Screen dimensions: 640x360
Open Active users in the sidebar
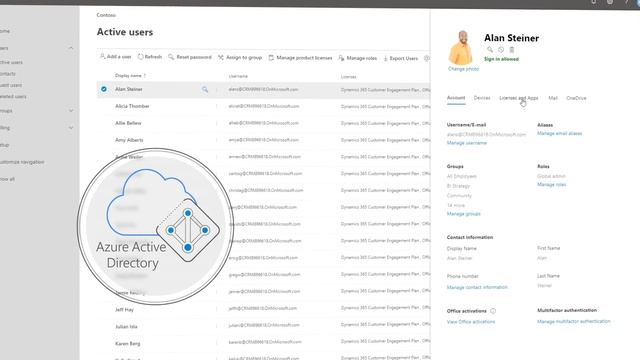tap(11, 62)
